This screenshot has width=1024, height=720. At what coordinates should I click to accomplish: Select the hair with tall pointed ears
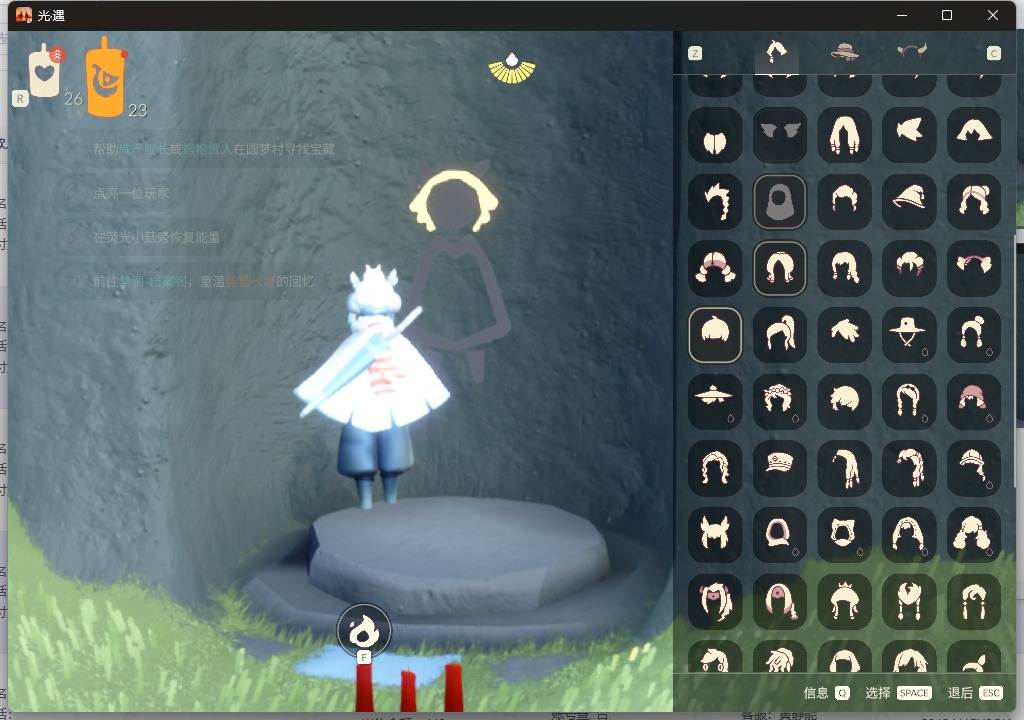coord(715,535)
